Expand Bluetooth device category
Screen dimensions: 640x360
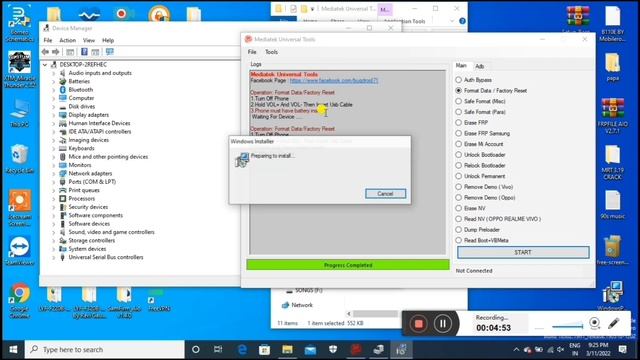(x=53, y=90)
